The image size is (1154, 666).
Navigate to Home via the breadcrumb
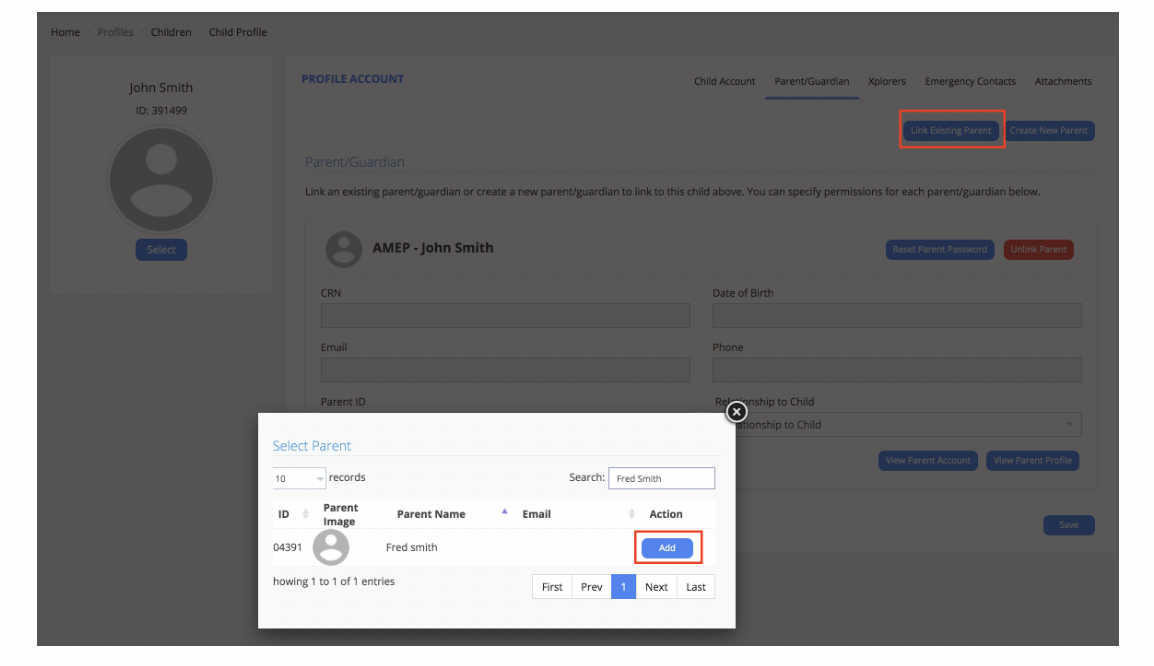click(65, 31)
